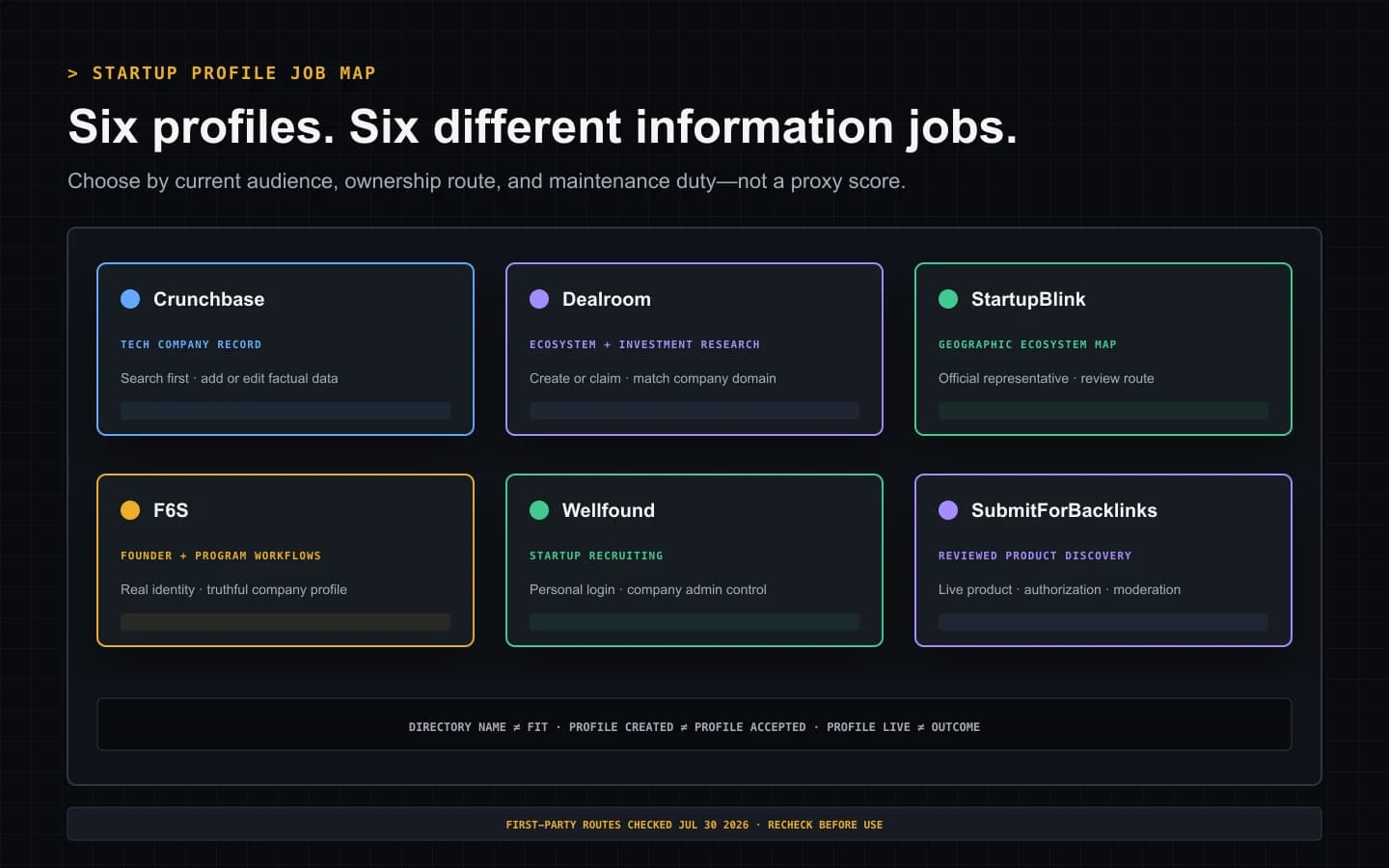This screenshot has width=1389, height=868.
Task: Select the F6S card title
Action: click(171, 510)
